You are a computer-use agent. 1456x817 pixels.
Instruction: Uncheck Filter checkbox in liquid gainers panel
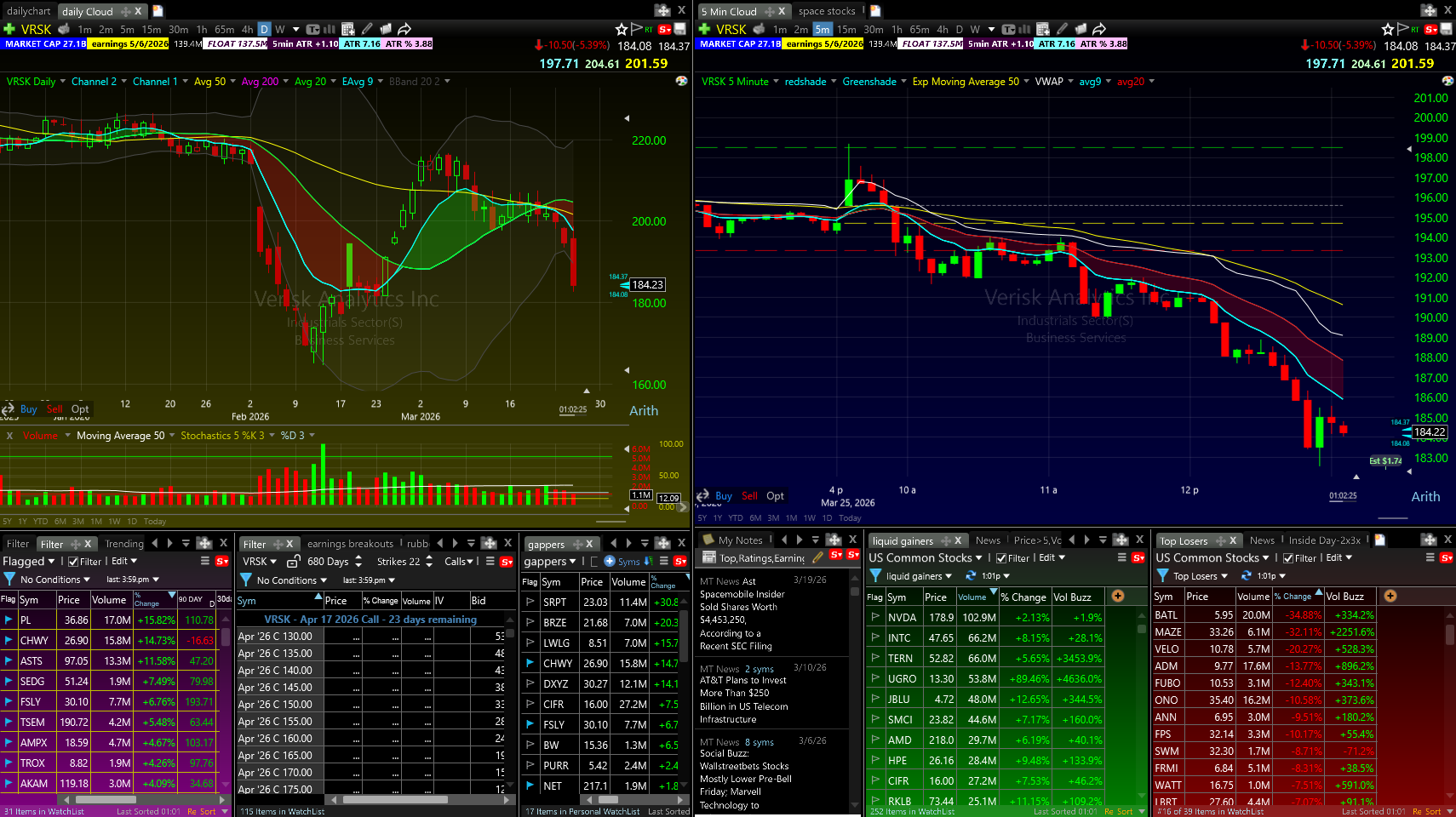click(x=1001, y=558)
